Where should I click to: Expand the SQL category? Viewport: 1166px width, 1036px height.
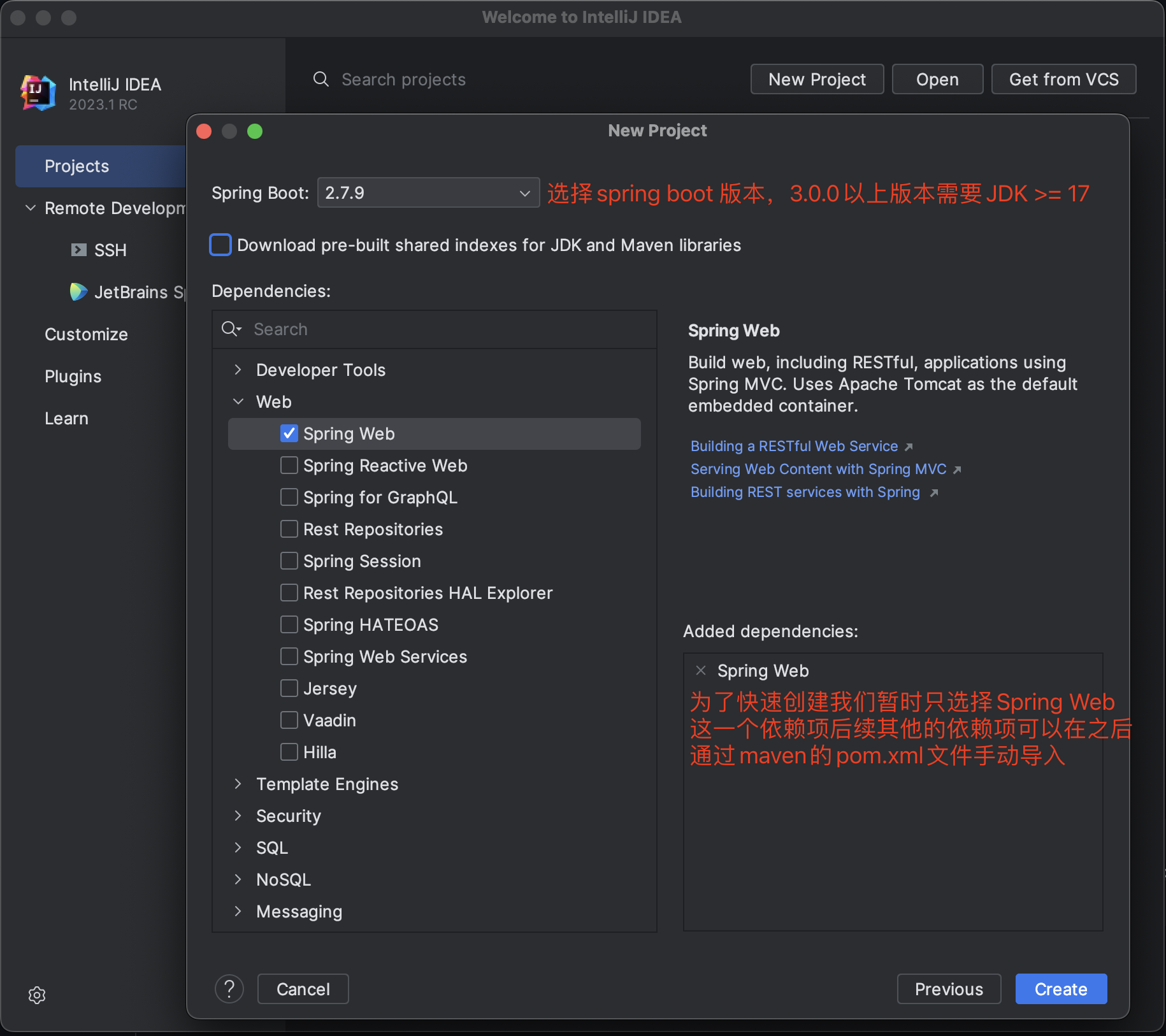[x=238, y=847]
